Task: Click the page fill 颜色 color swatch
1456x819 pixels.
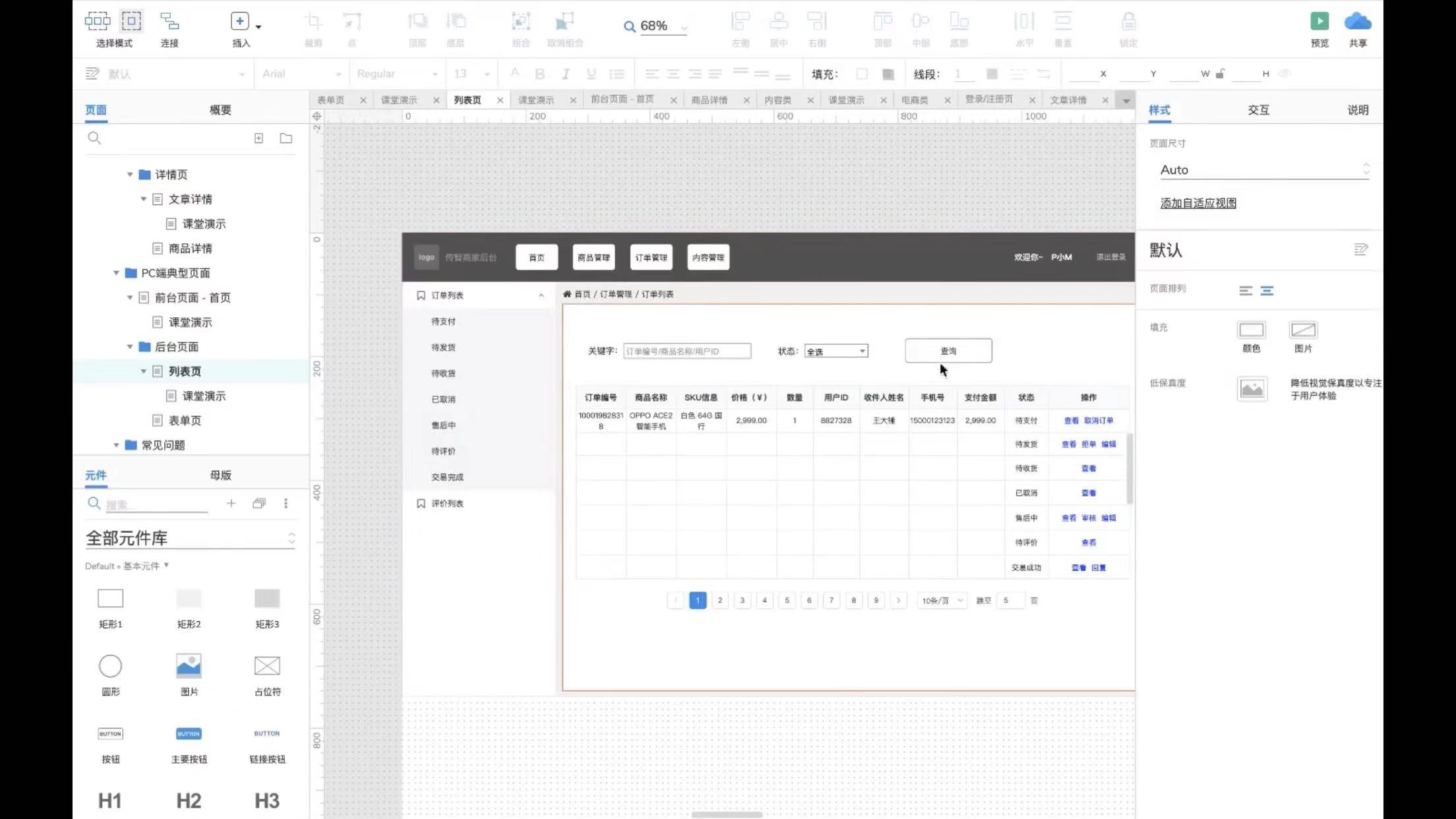Action: (1251, 330)
